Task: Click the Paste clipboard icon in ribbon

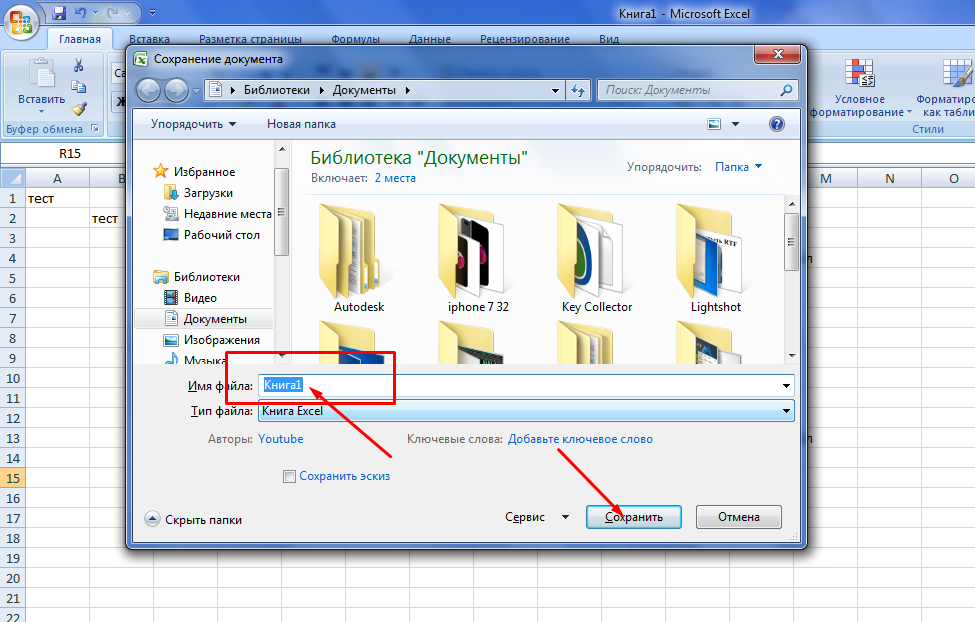Action: (42, 73)
